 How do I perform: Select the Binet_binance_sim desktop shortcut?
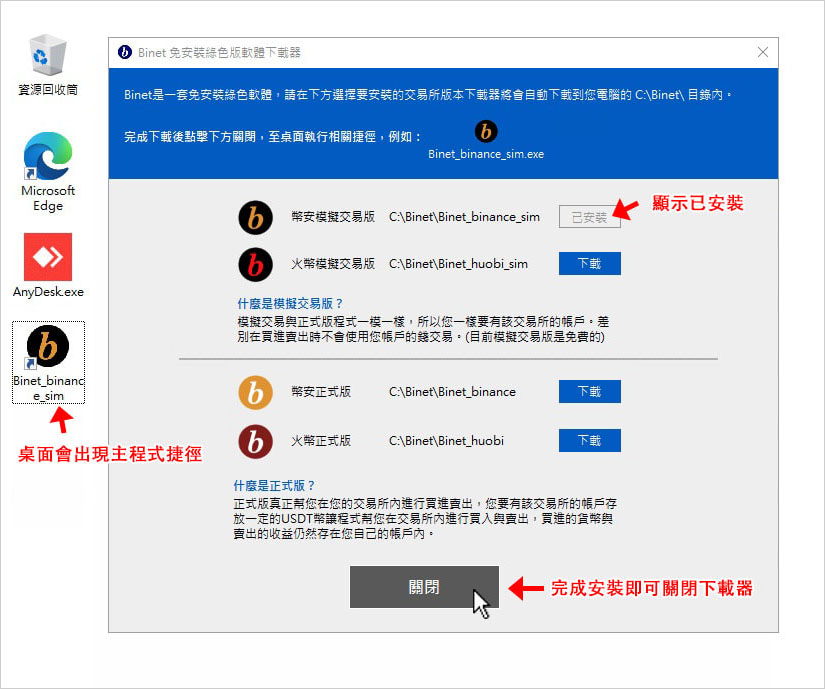(x=48, y=363)
